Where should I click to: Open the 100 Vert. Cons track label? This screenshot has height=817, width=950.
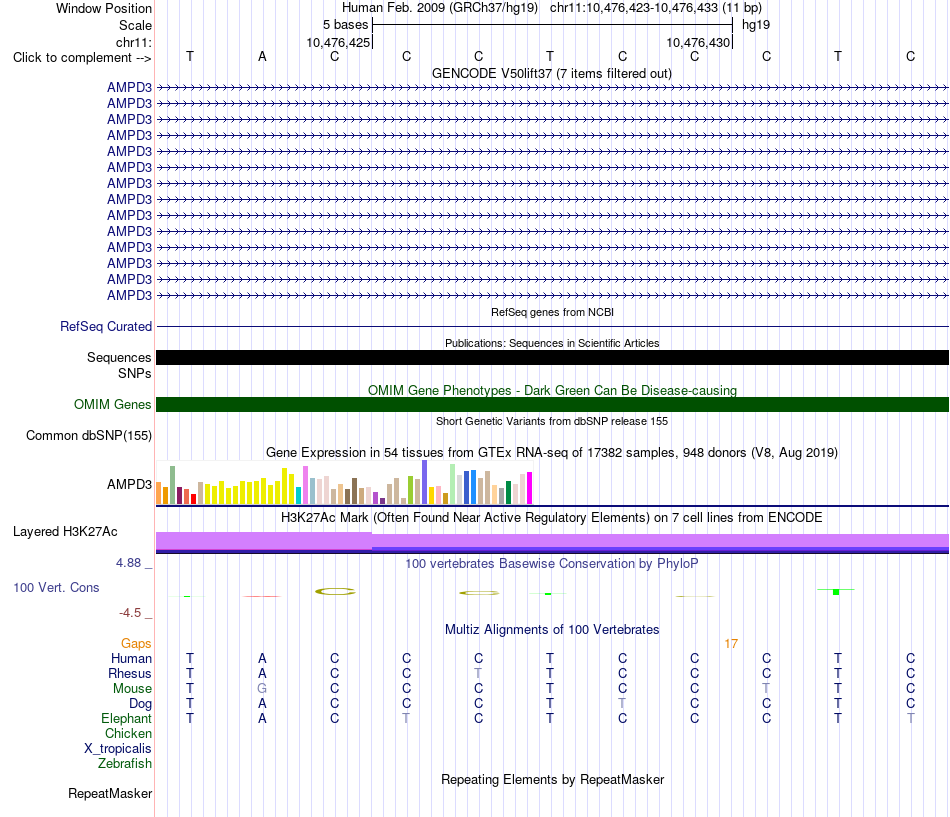click(x=56, y=587)
